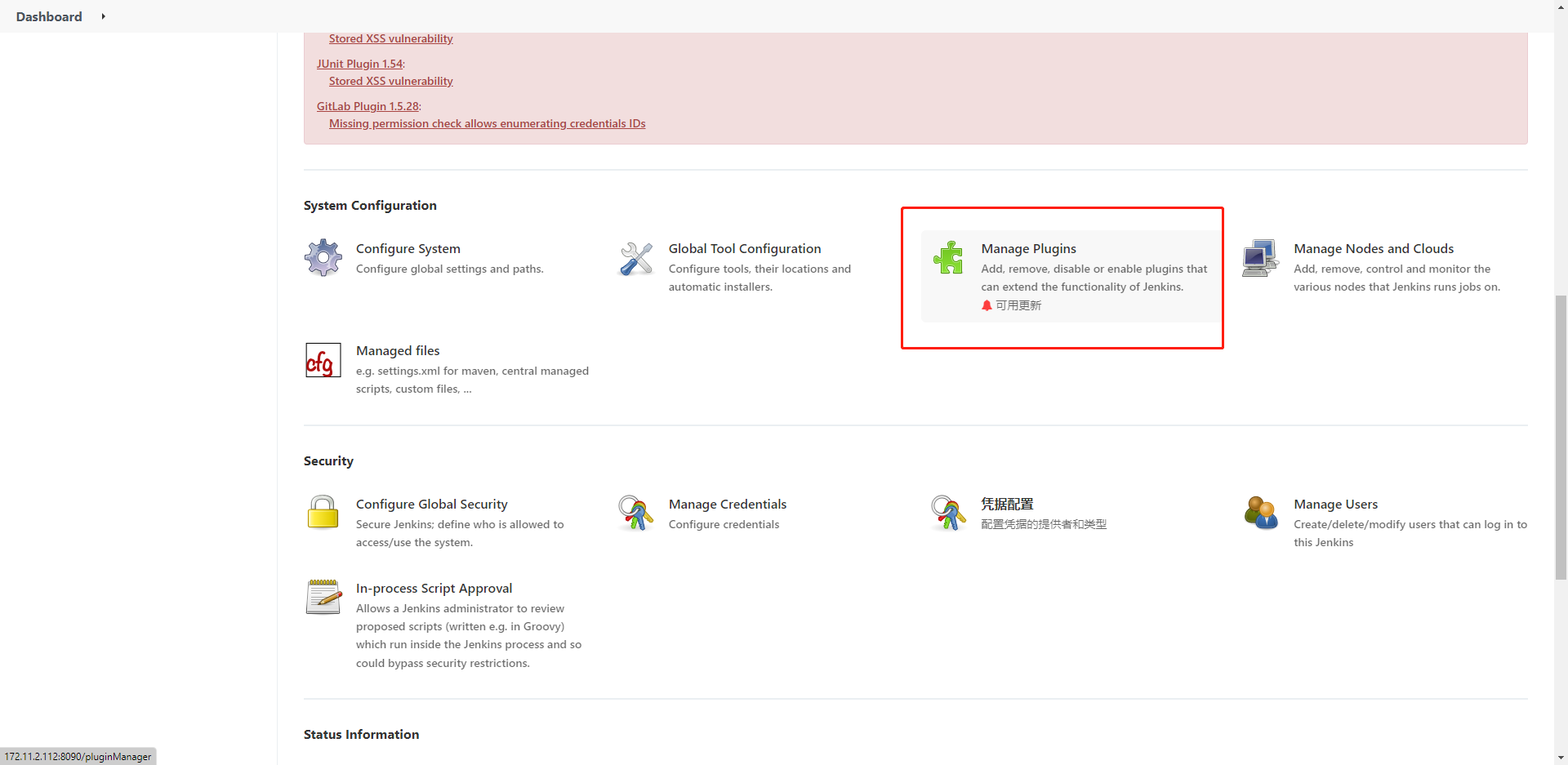Click the padlock Configure Global Security icon

tap(323, 513)
